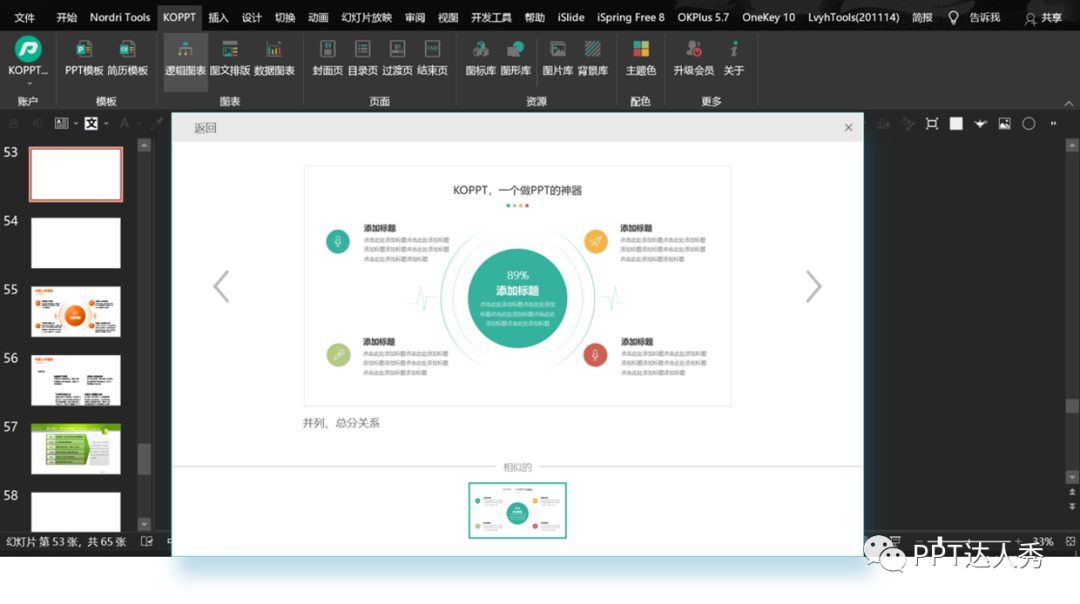Switch to the 开始 tab
Screen dimensions: 1080x604
(x=67, y=17)
